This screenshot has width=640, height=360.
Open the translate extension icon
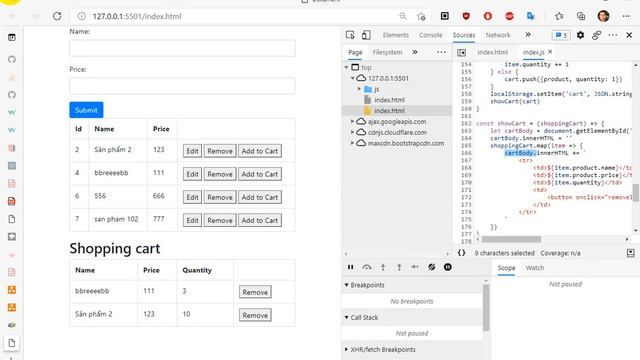click(531, 16)
